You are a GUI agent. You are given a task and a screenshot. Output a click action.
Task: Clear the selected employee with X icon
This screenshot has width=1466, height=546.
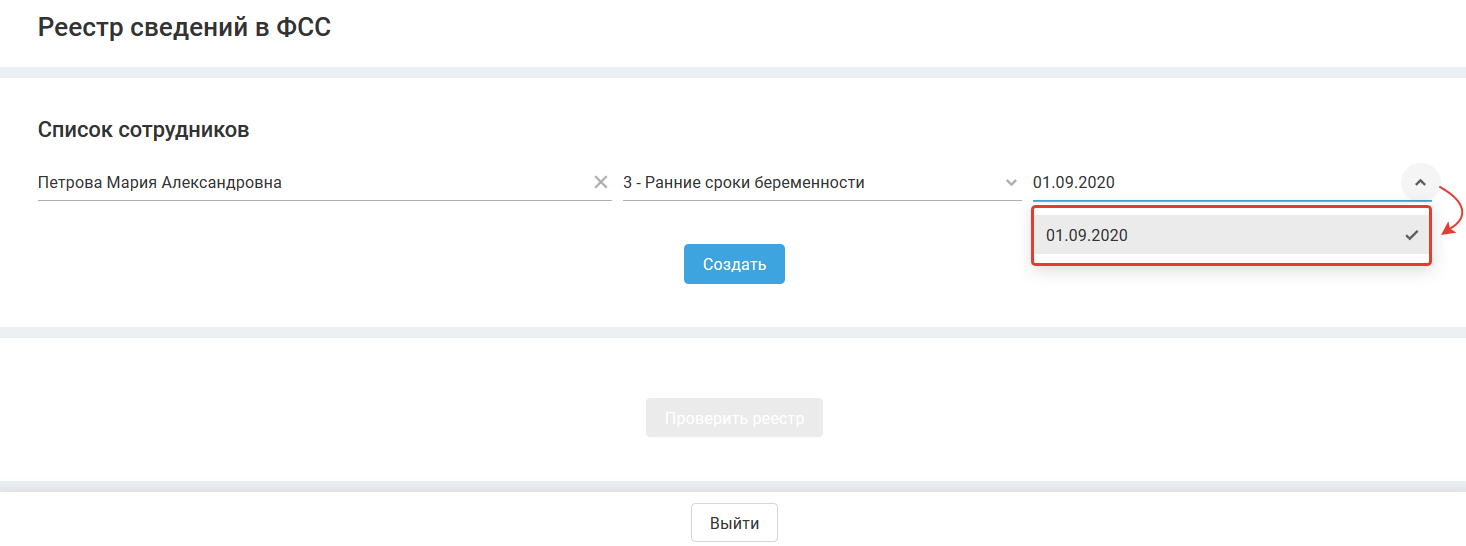click(x=601, y=182)
